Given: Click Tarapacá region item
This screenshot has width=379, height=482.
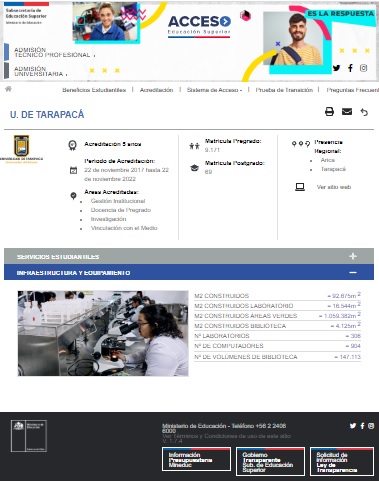Looking at the screenshot, I should click(333, 169).
